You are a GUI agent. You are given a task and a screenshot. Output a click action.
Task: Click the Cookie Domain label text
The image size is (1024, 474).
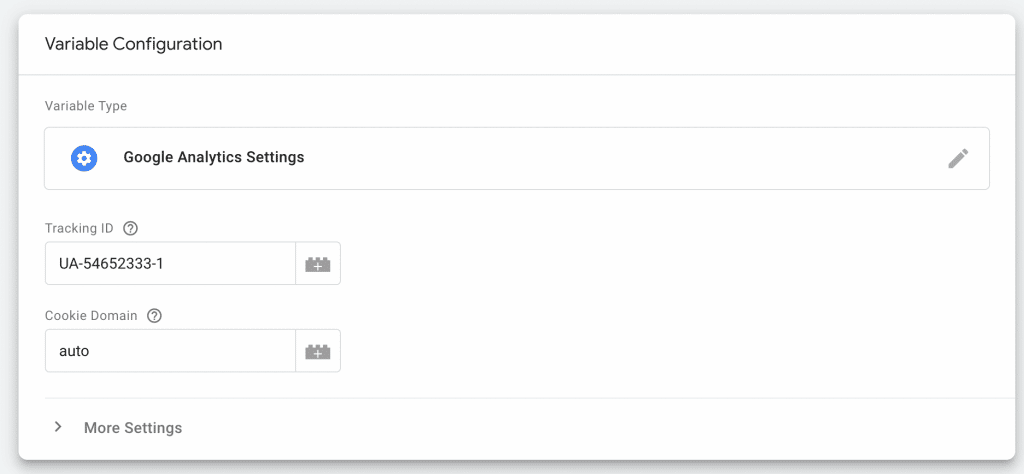(91, 316)
